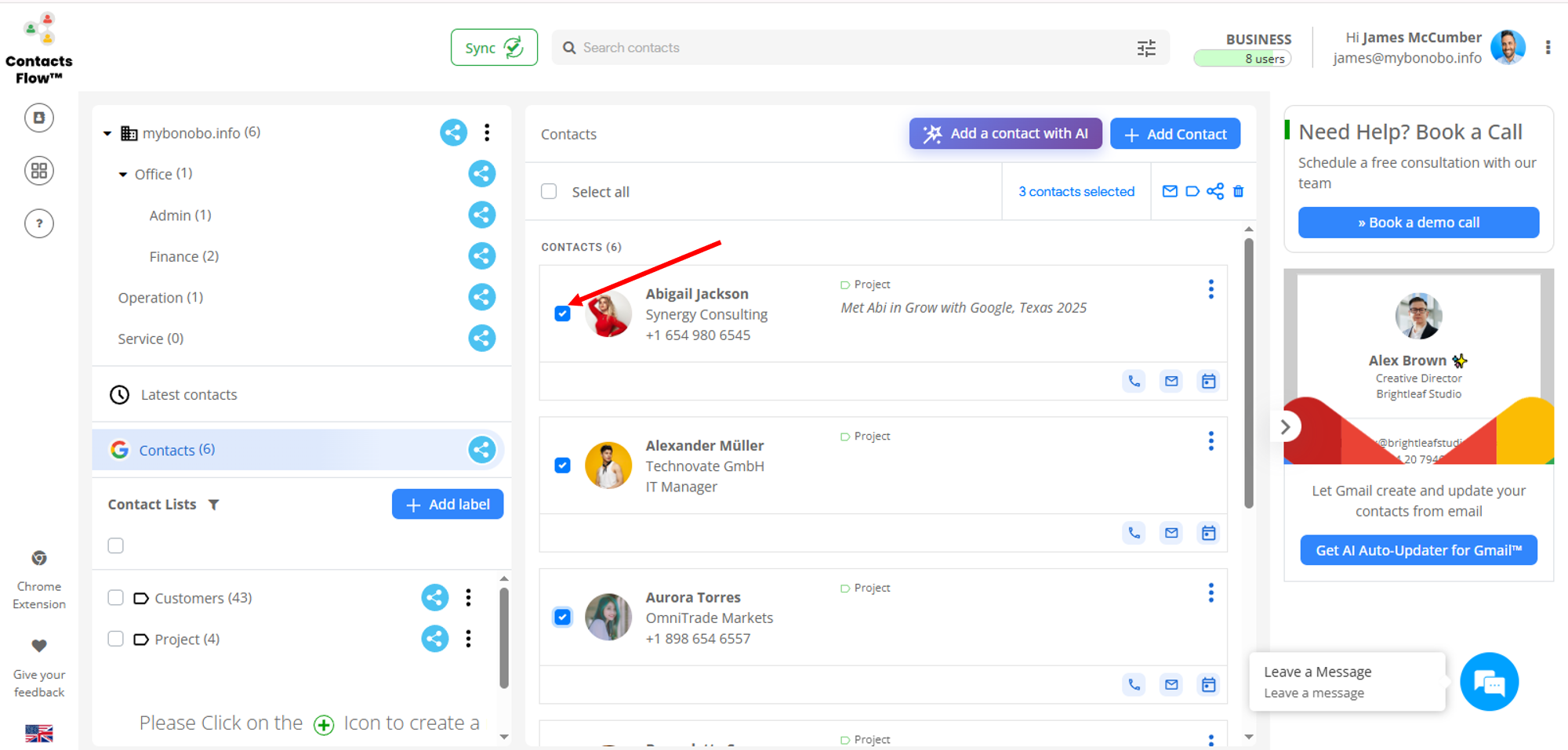Check the Customers label checkbox

point(115,597)
